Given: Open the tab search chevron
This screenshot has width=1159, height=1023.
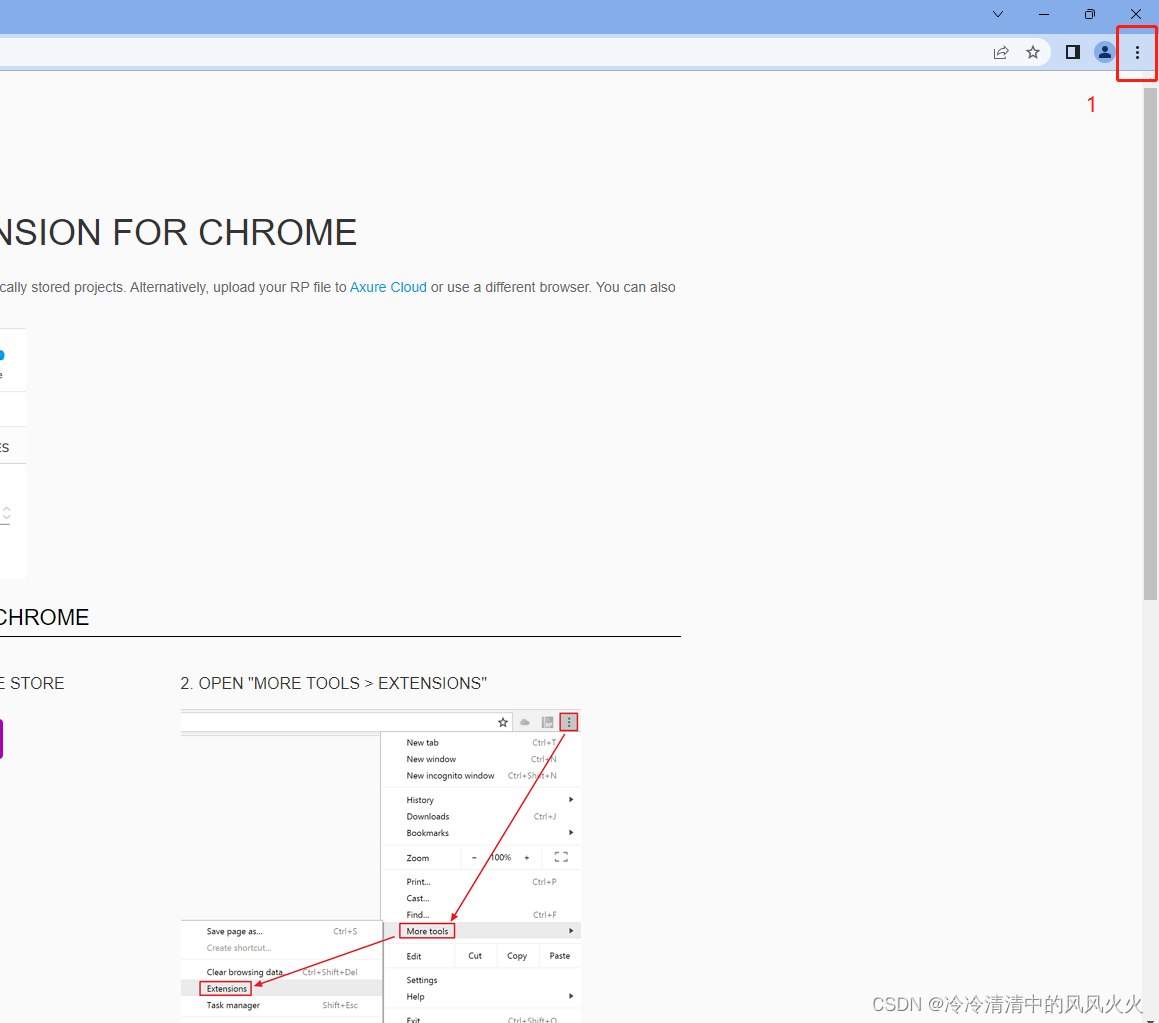Looking at the screenshot, I should tap(997, 14).
